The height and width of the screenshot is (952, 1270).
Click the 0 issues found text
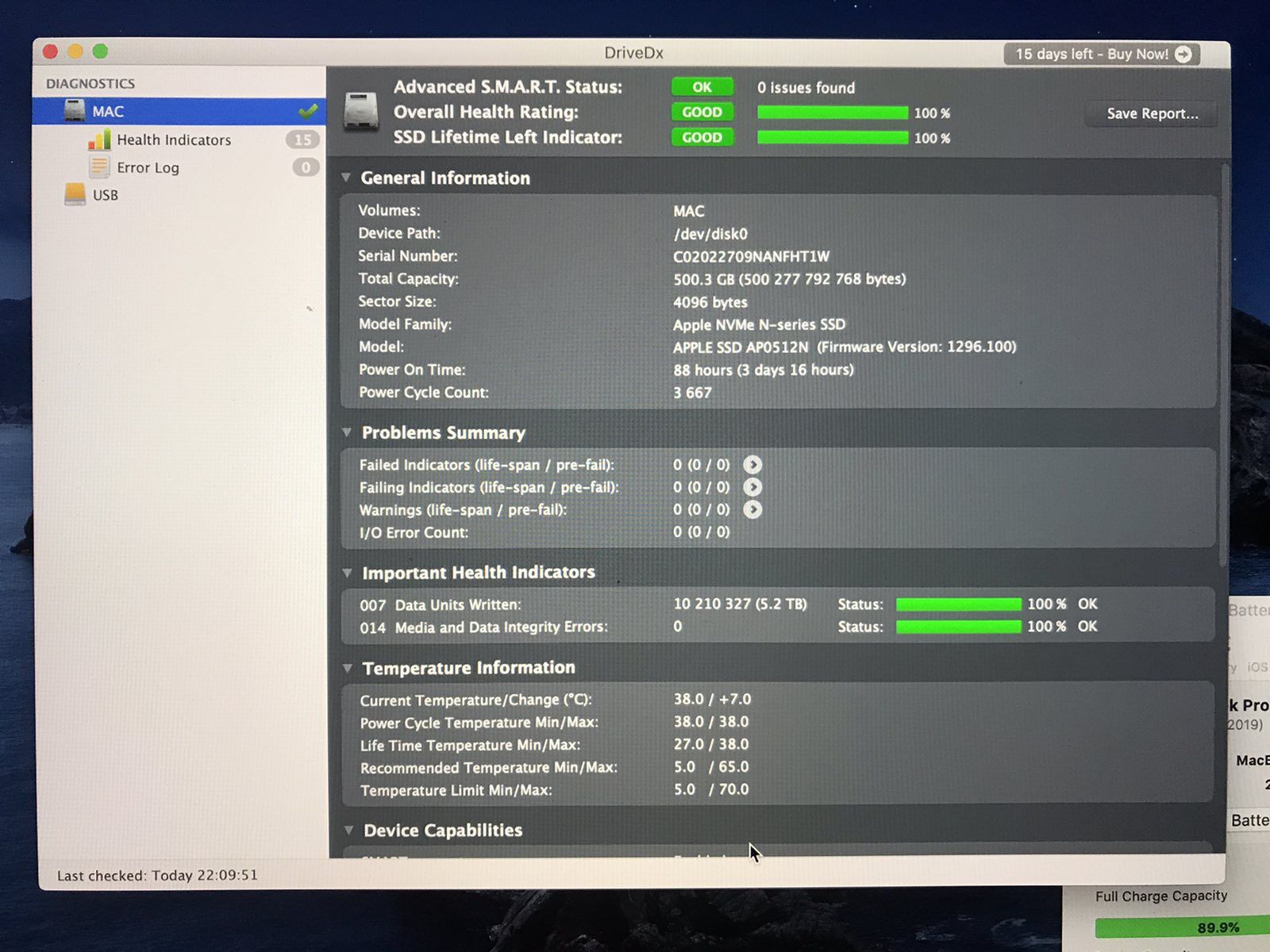[x=806, y=88]
